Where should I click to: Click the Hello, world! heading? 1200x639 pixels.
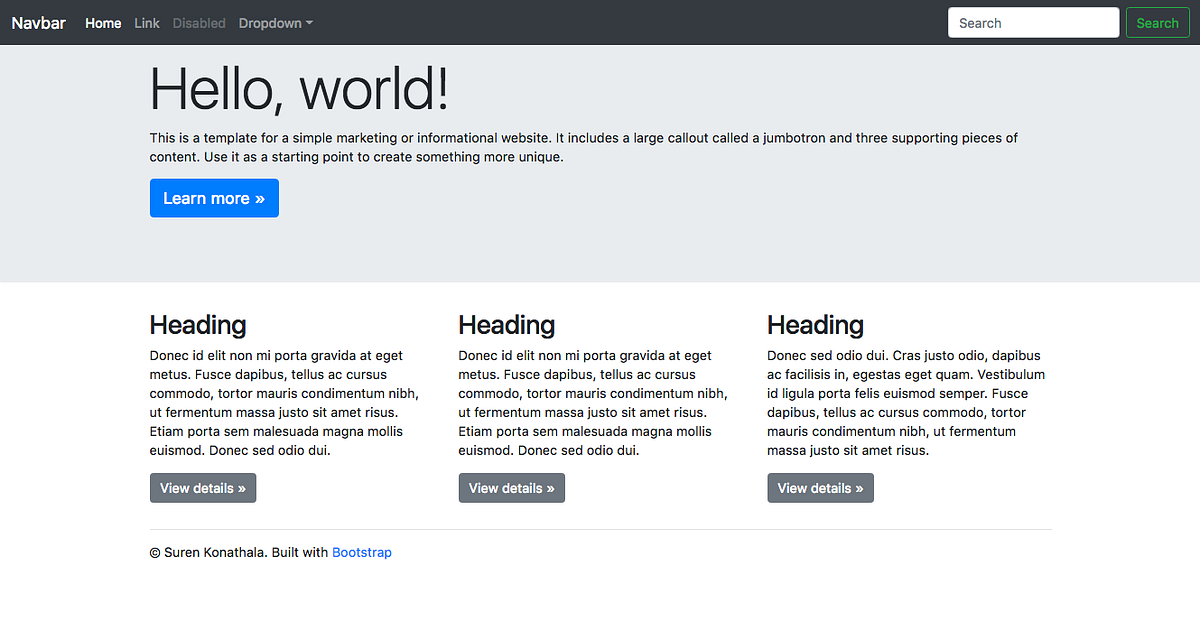tap(298, 90)
